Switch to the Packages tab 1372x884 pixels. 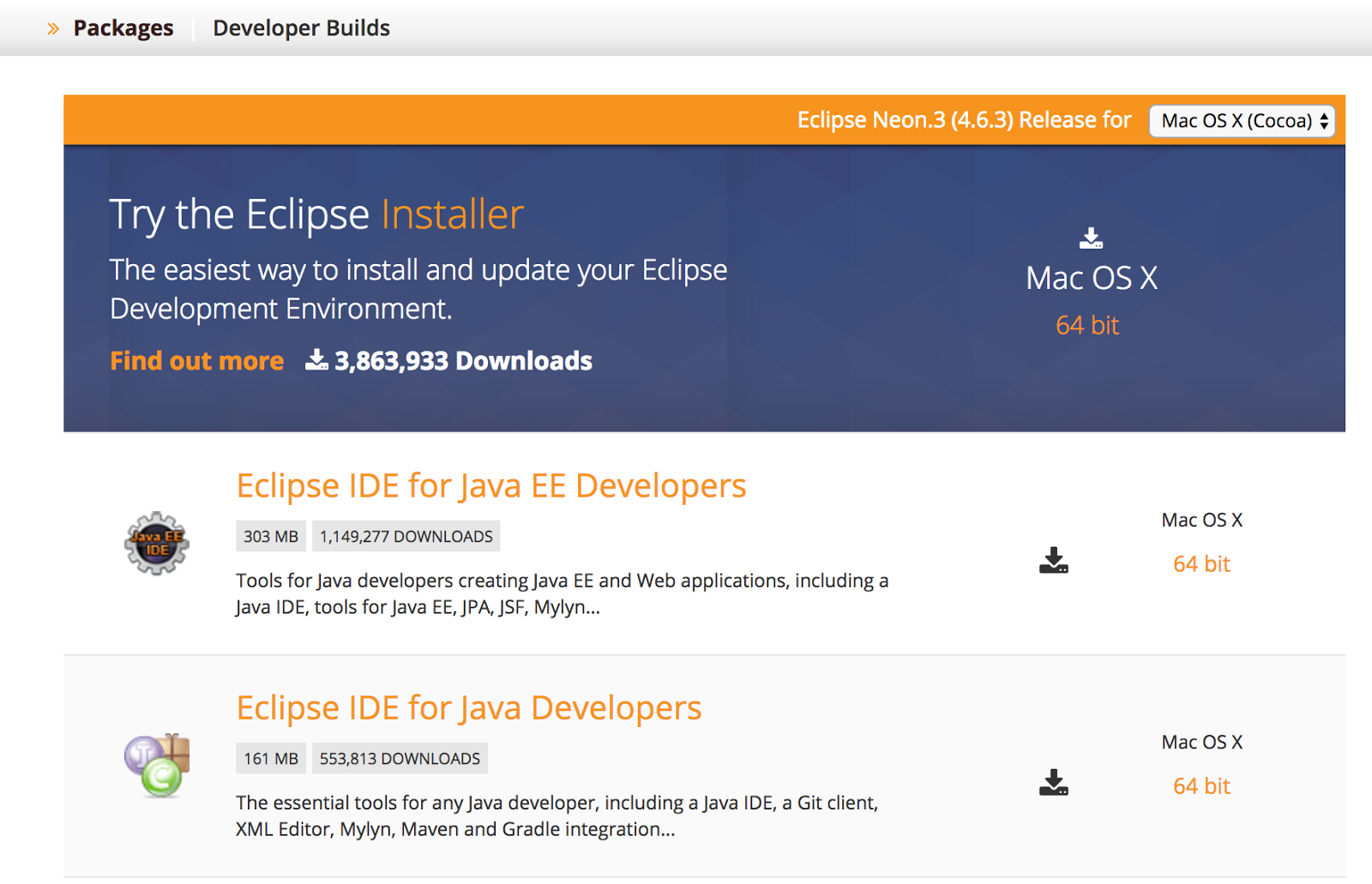pyautogui.click(x=123, y=28)
